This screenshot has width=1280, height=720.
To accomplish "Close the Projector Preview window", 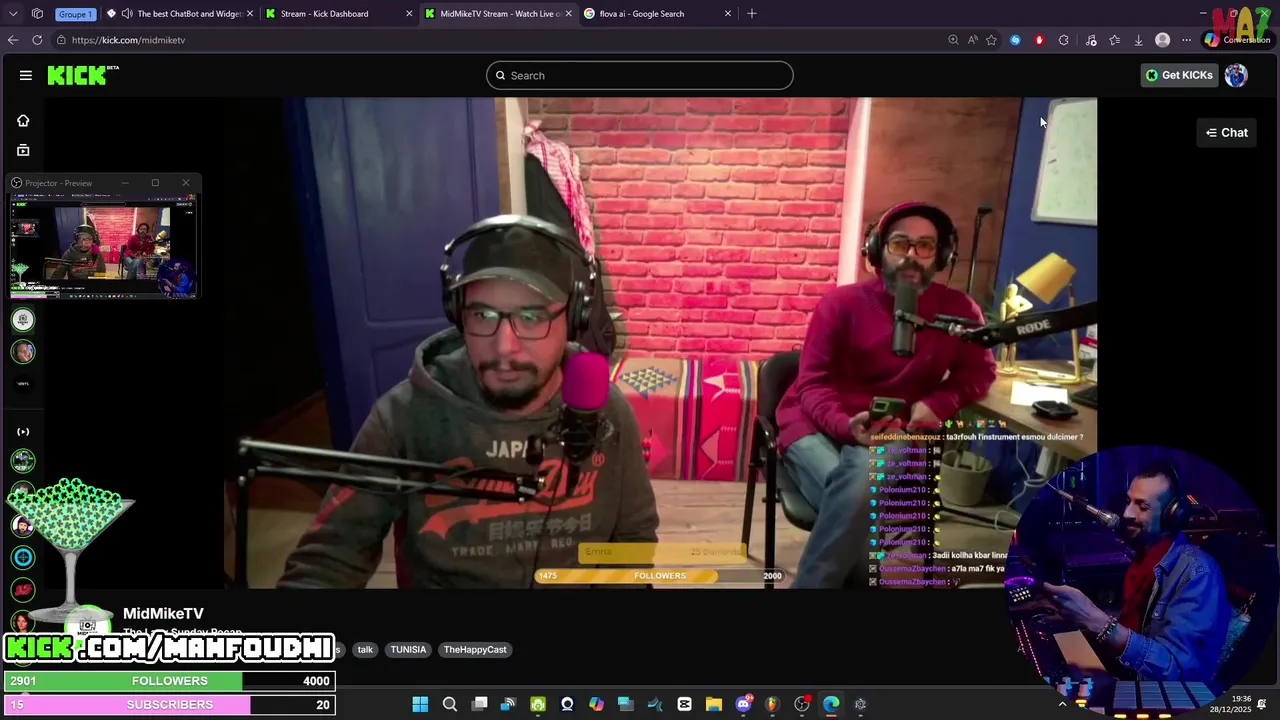I will [185, 183].
